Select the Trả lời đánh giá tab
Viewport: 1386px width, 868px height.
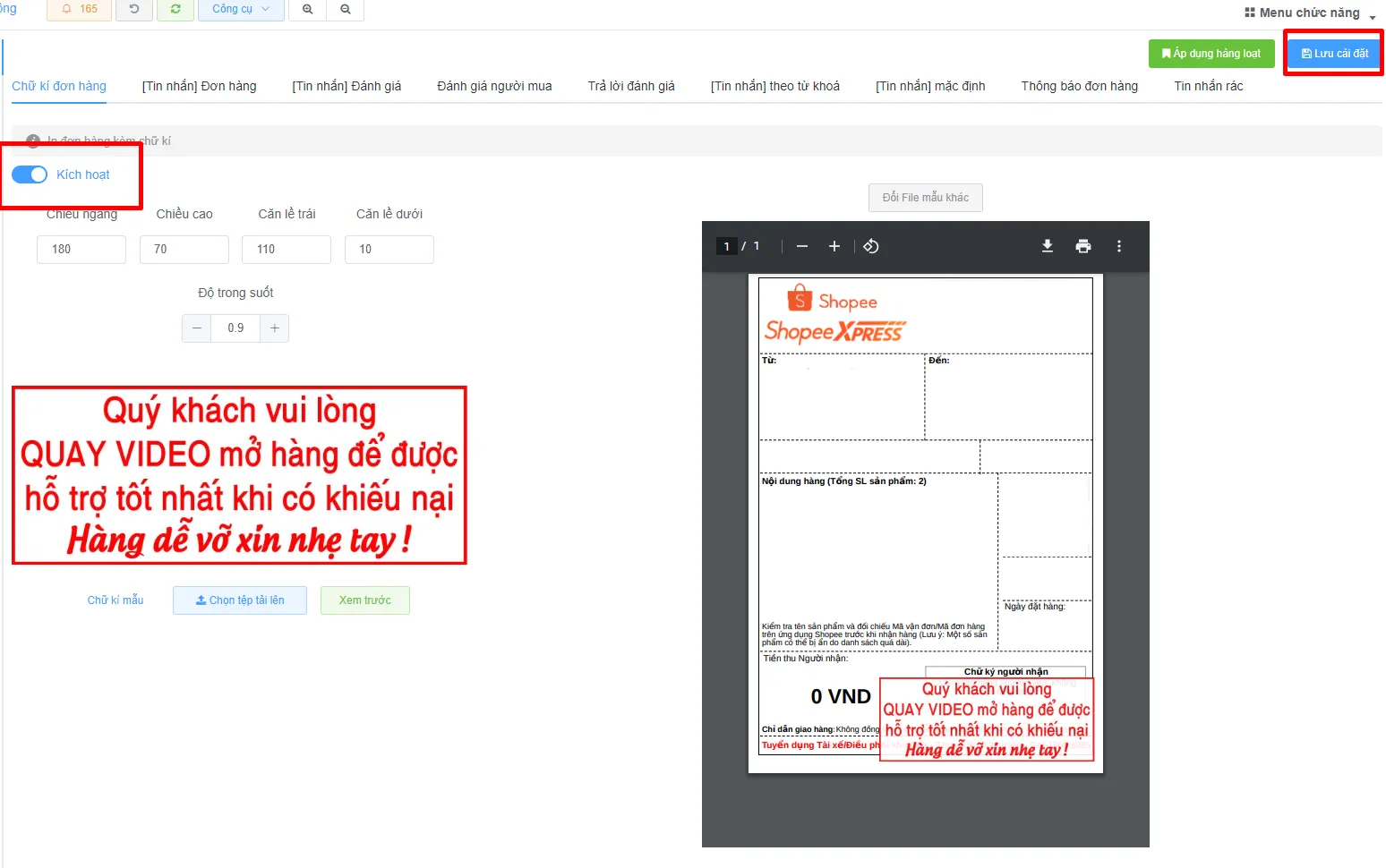631,86
